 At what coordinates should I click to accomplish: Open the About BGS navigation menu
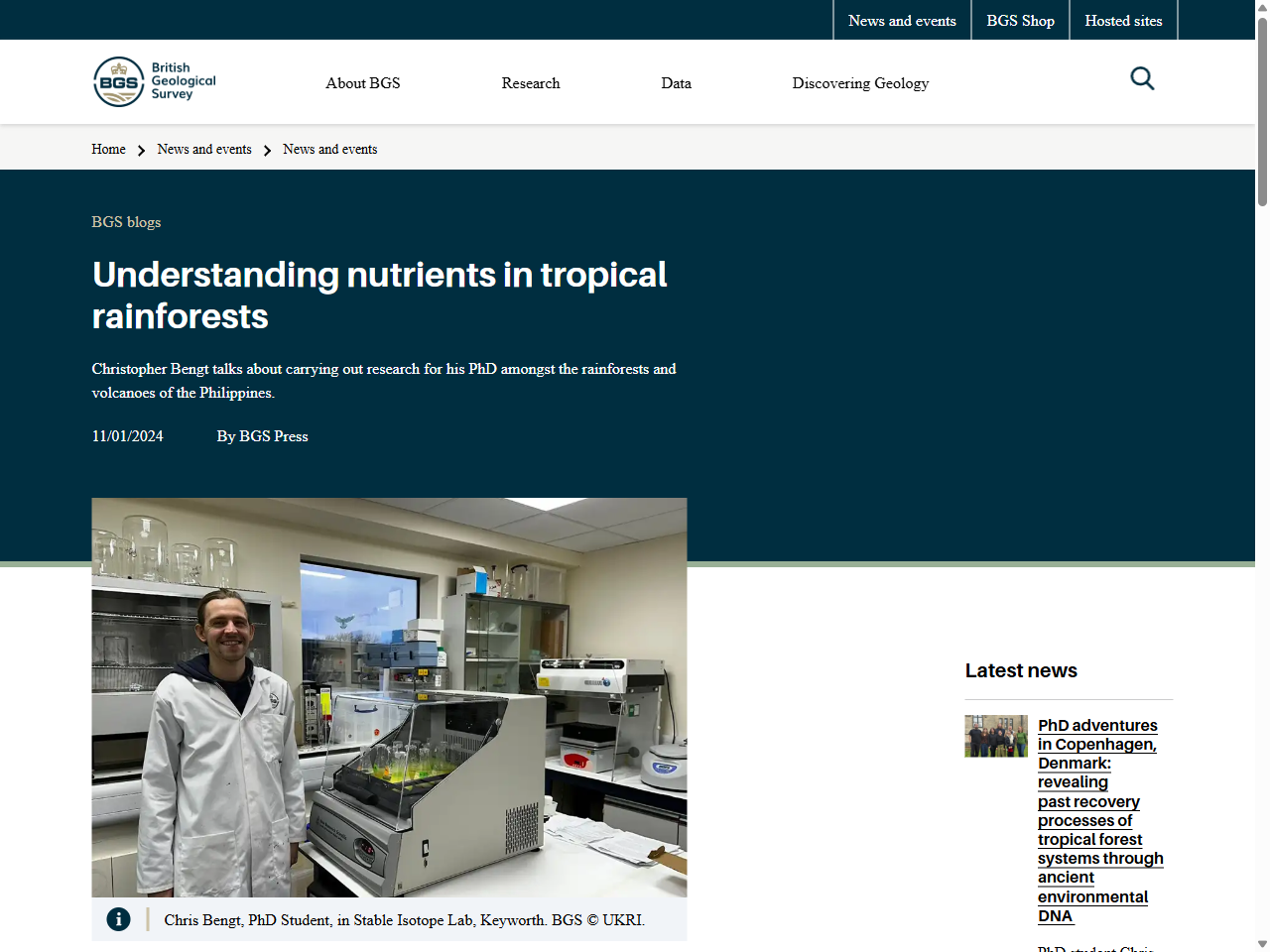362,83
